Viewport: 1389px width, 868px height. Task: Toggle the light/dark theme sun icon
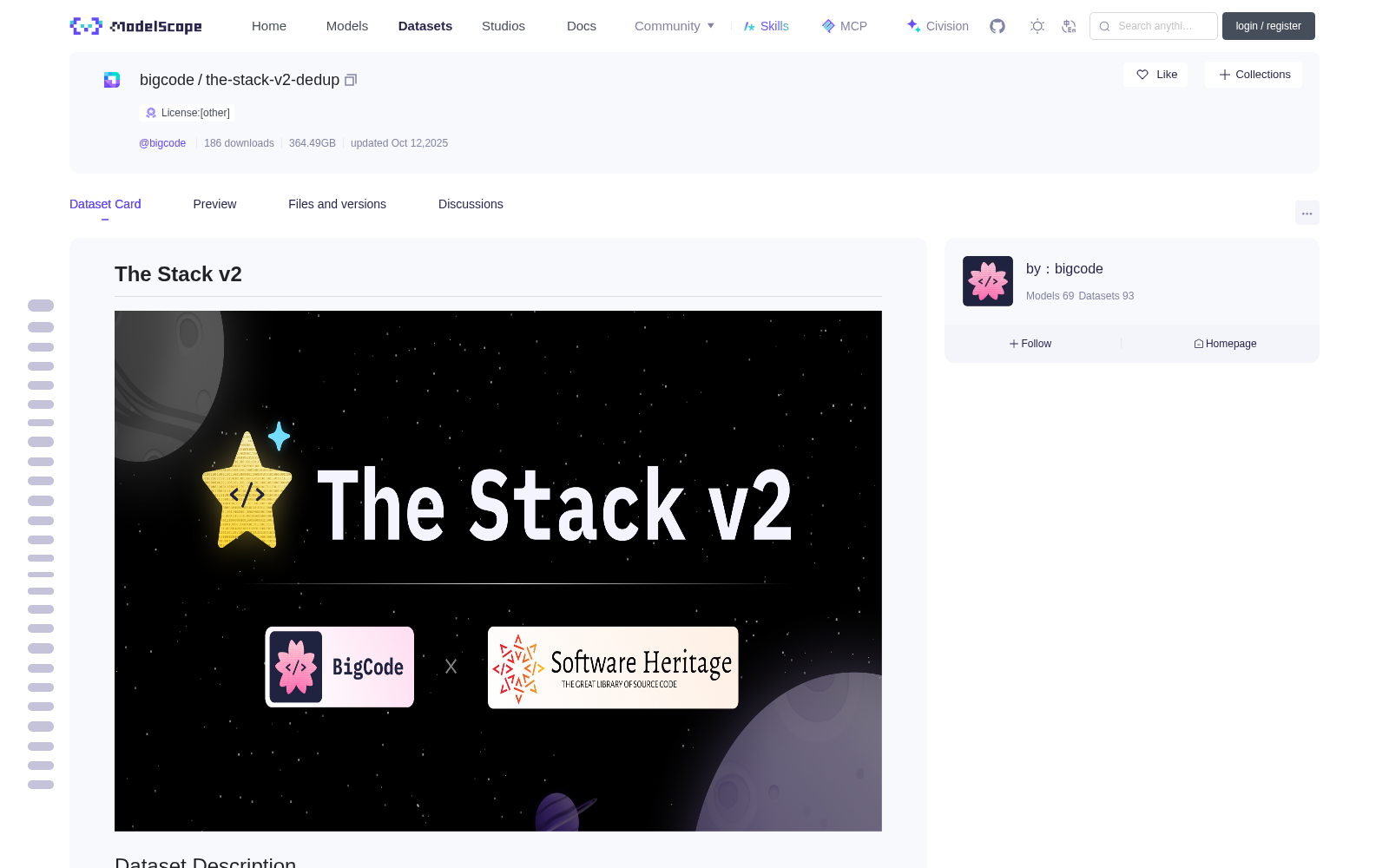click(x=1037, y=26)
